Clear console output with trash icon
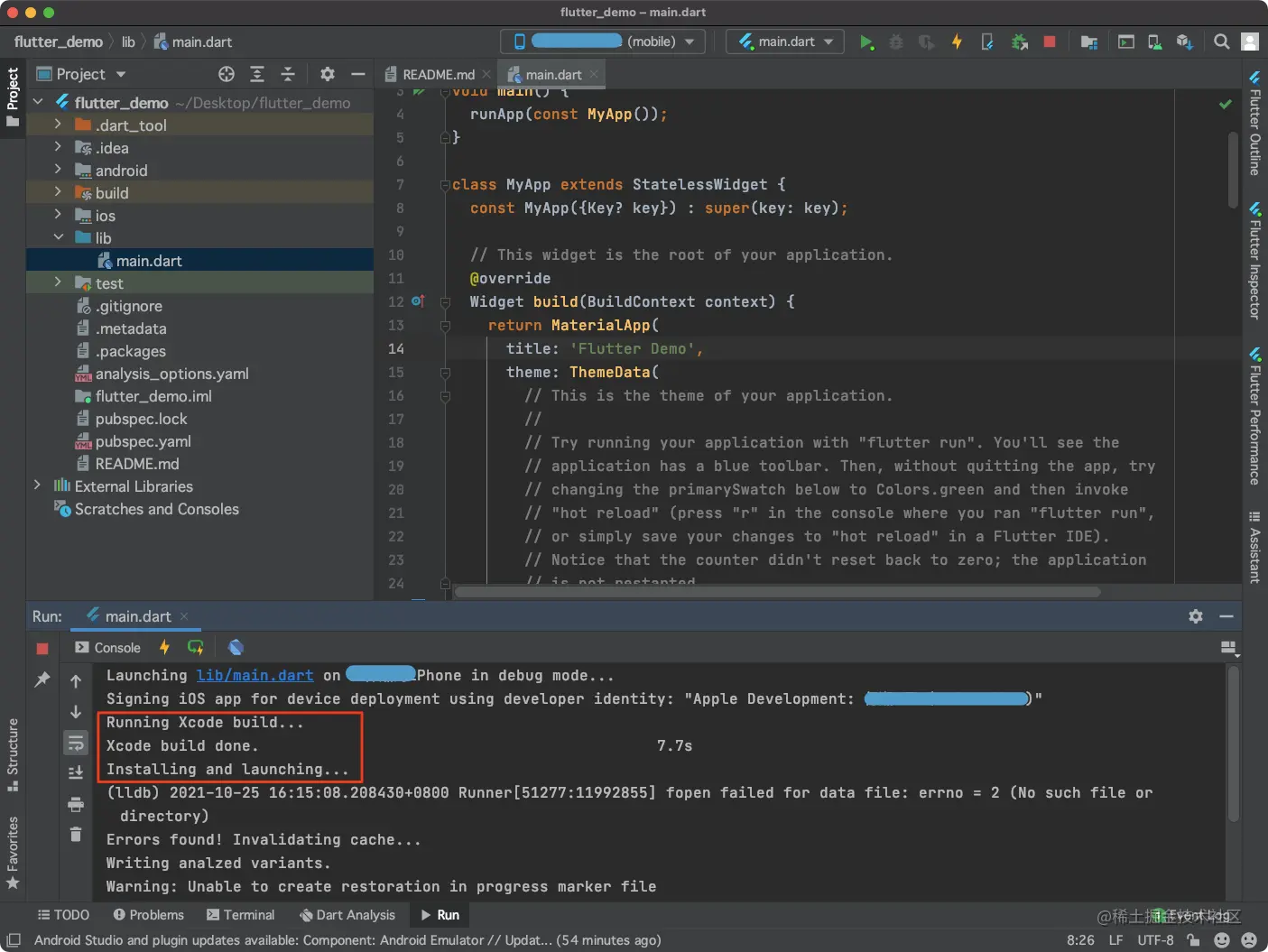The image size is (1268, 952). [76, 835]
